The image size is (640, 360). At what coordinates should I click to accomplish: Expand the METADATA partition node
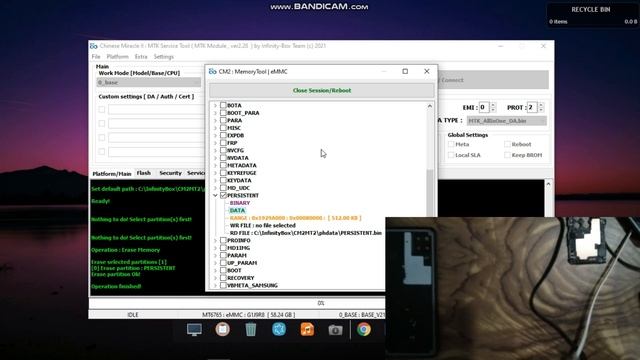(x=215, y=165)
